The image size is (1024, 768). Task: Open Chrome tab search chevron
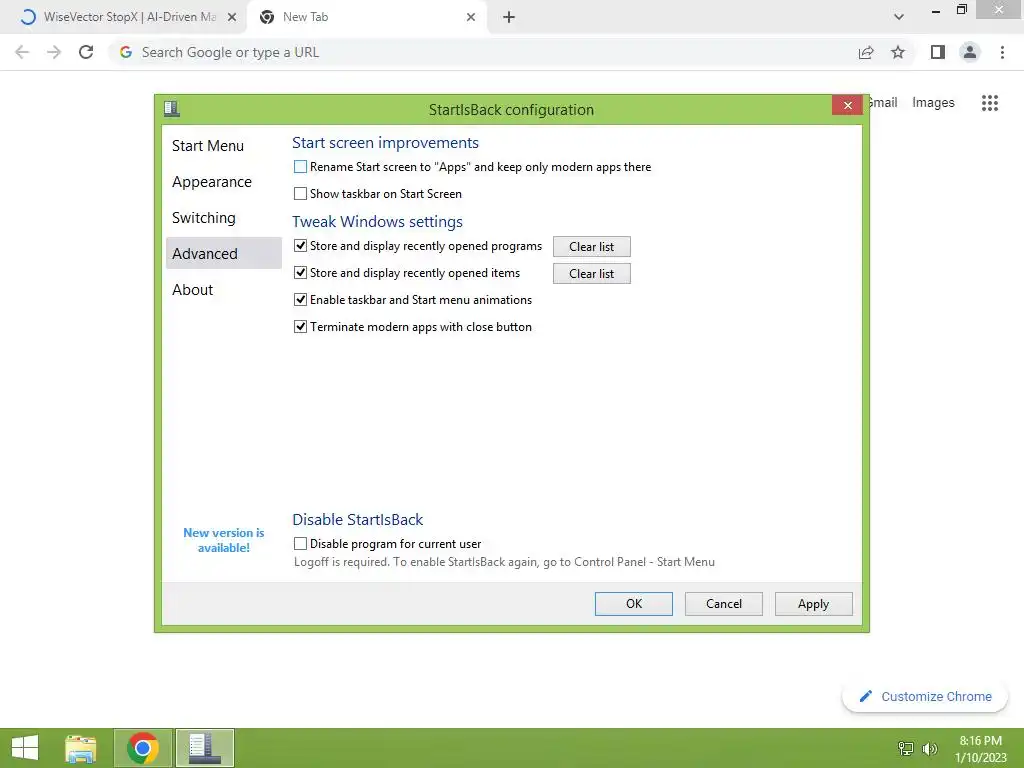click(x=899, y=17)
